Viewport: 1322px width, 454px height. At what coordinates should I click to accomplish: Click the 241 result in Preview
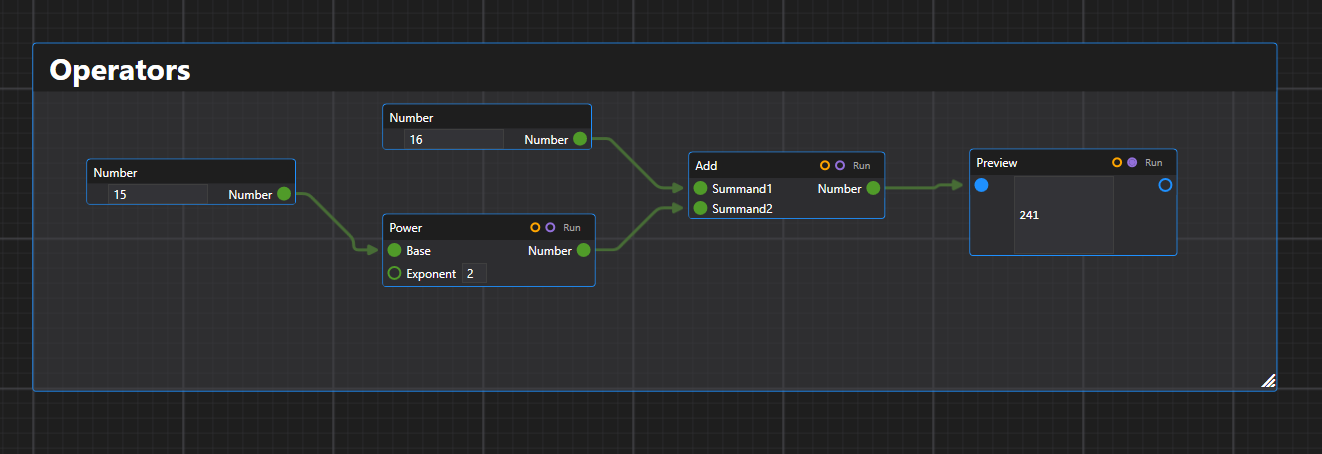[x=1030, y=215]
